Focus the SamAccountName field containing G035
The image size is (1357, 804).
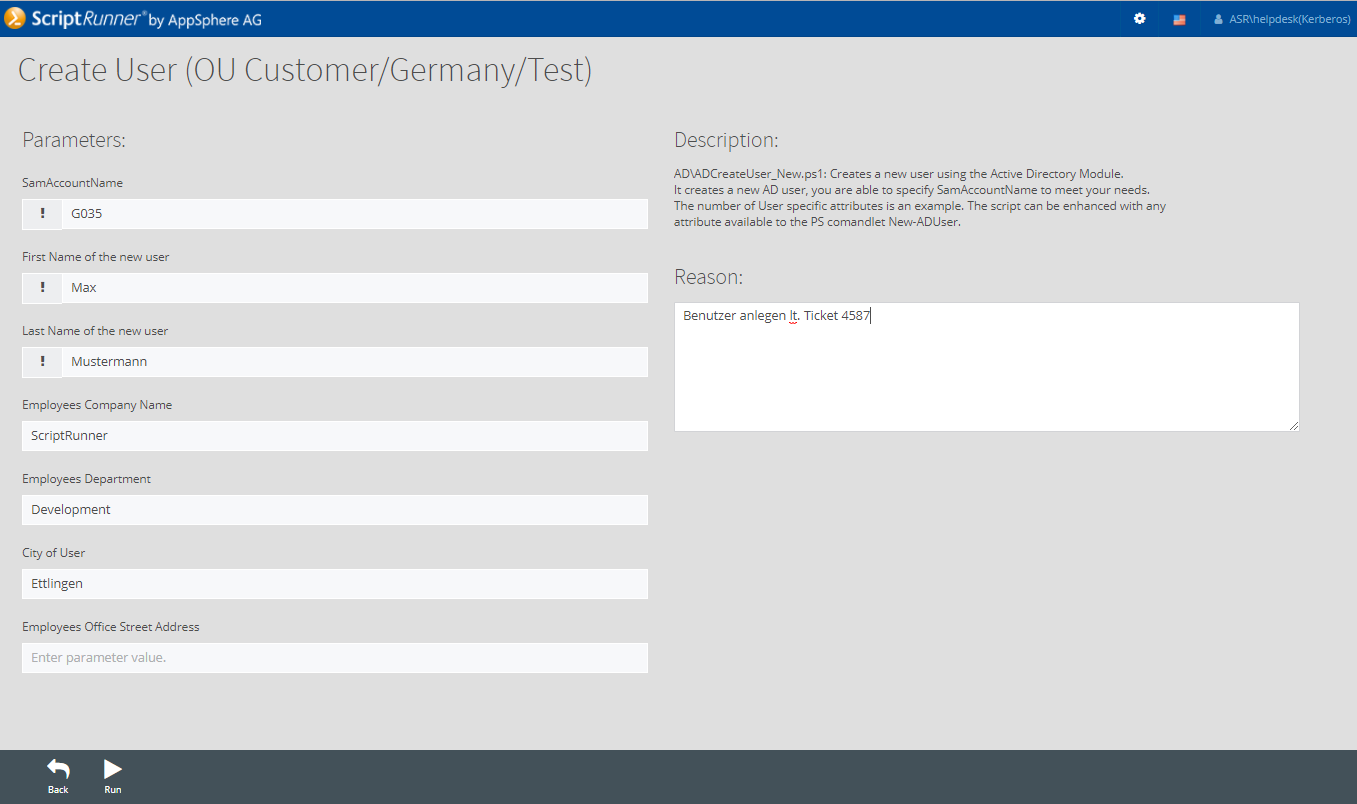pos(355,214)
